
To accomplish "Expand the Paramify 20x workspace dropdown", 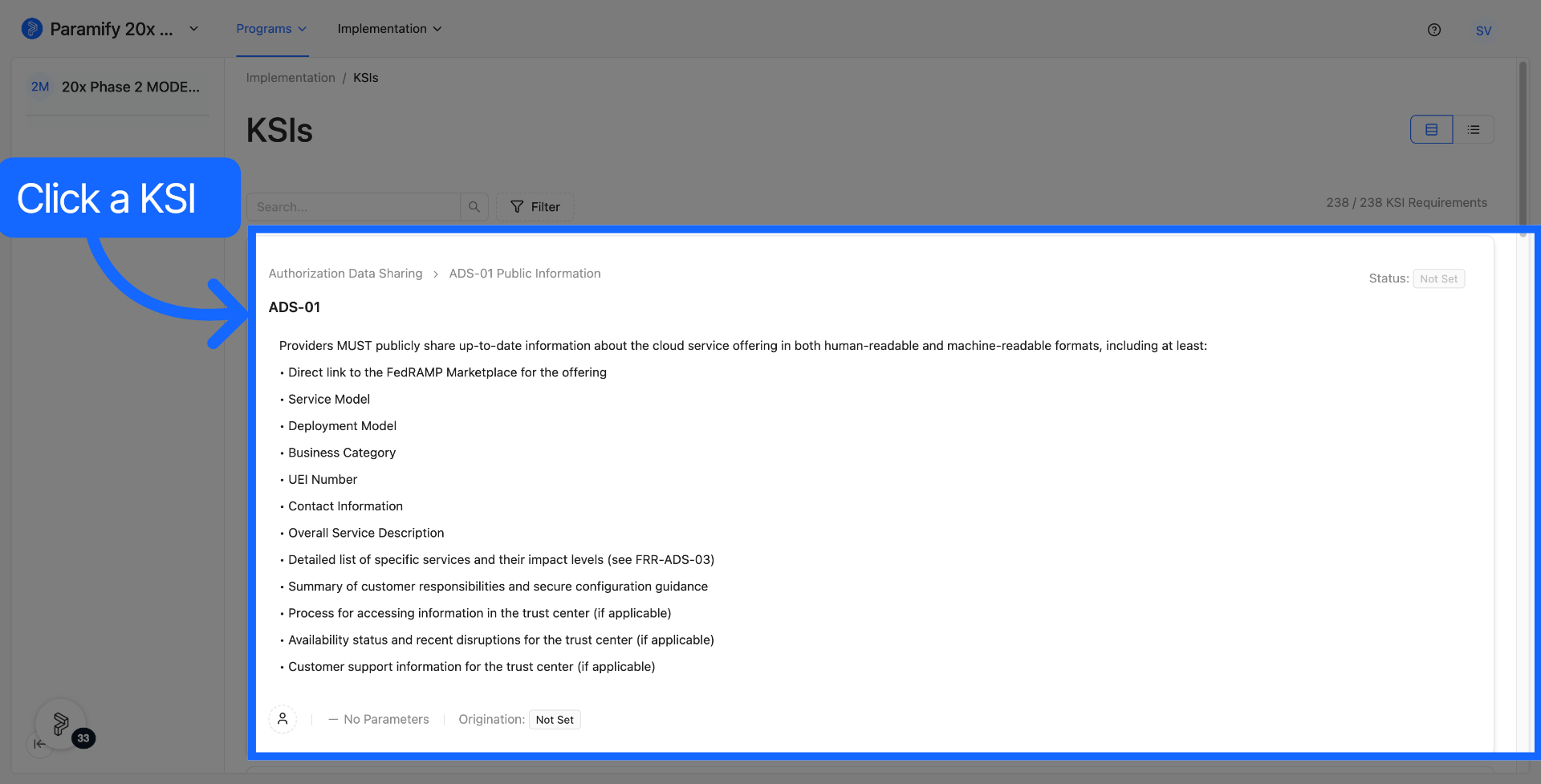I will click(111, 29).
